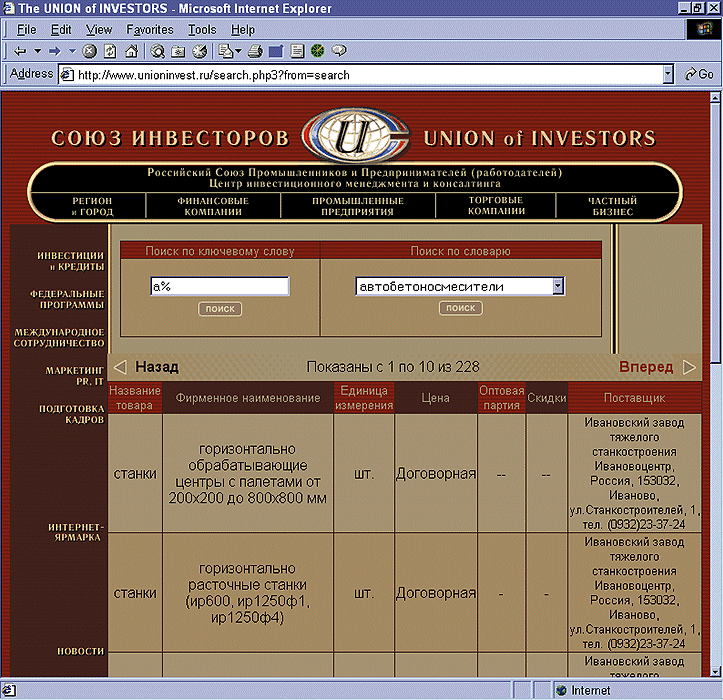Click the Discuss notepad toolbar icon
The image size is (723, 700).
click(297, 51)
